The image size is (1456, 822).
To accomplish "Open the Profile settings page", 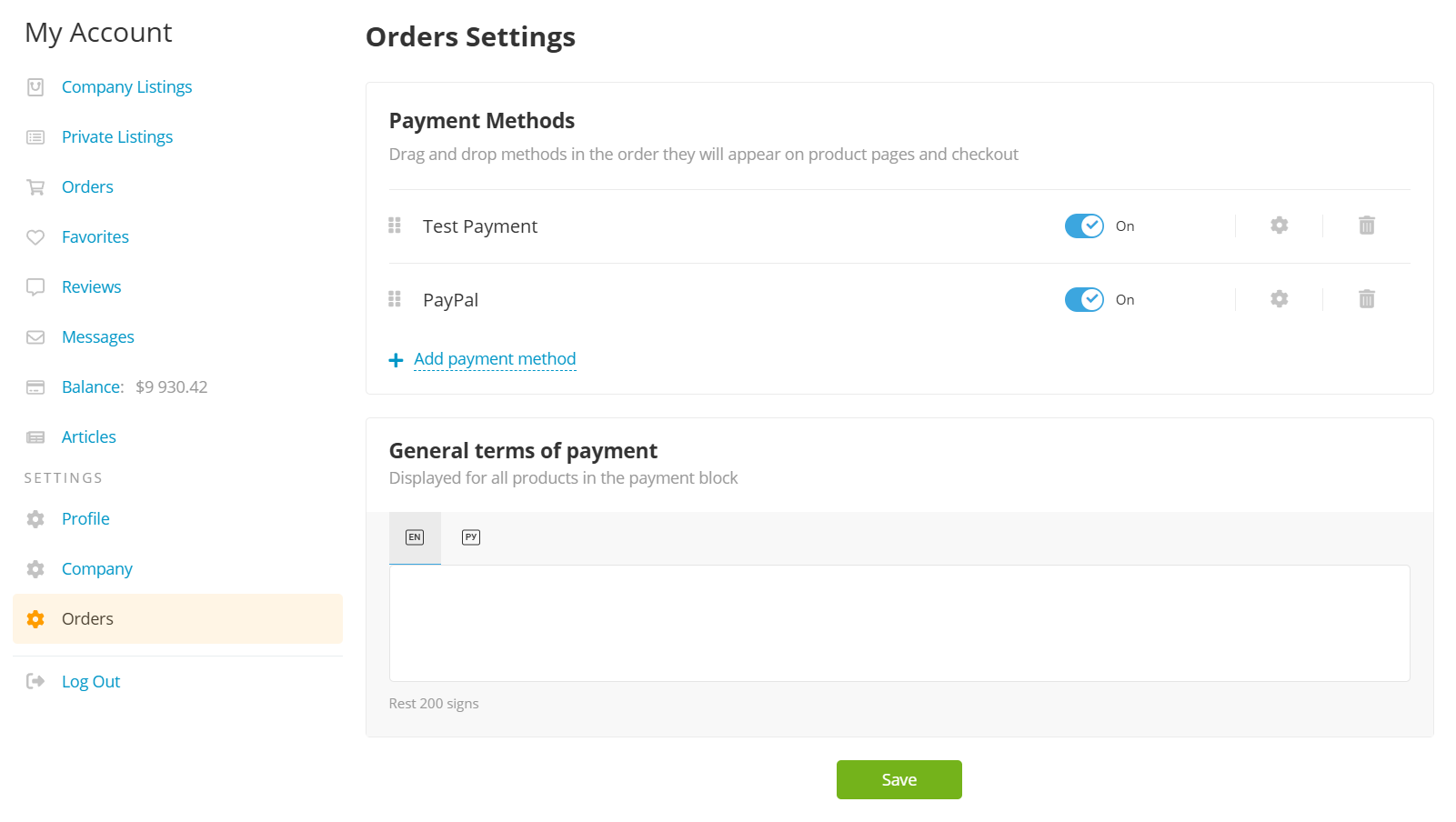I will tap(85, 519).
